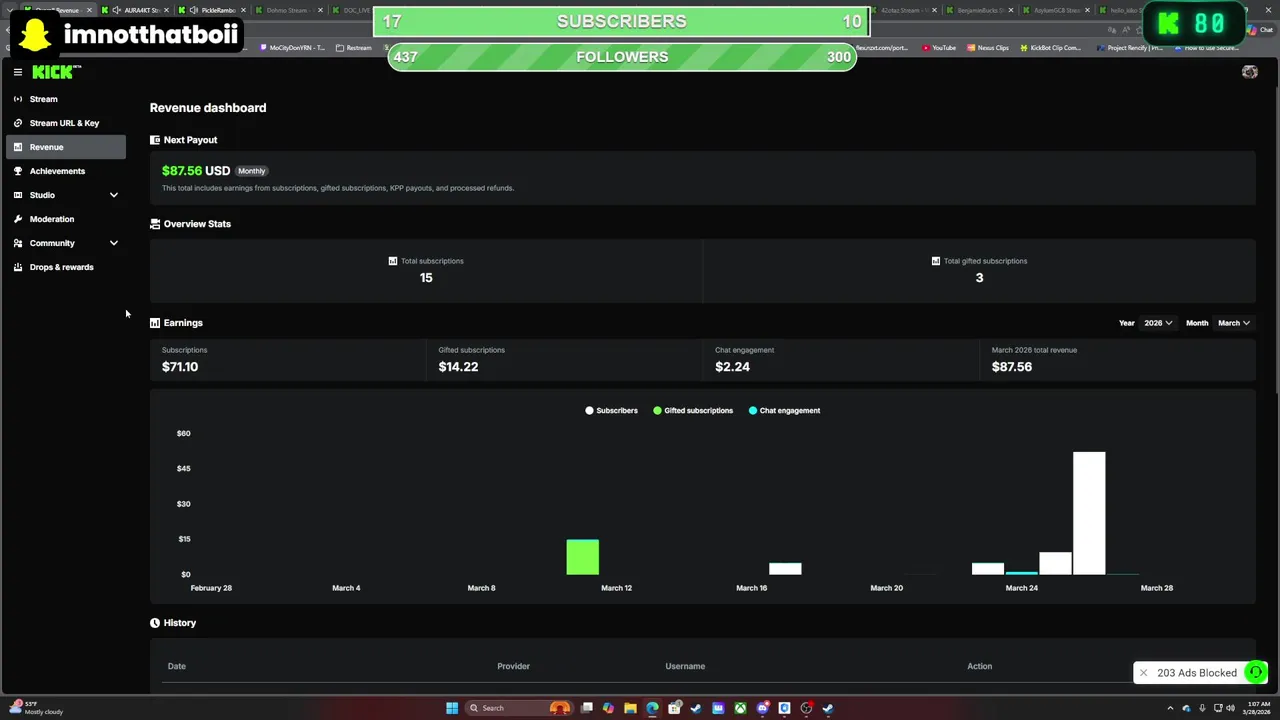This screenshot has height=720, width=1280.
Task: Select Revenue in the sidebar
Action: (66, 147)
